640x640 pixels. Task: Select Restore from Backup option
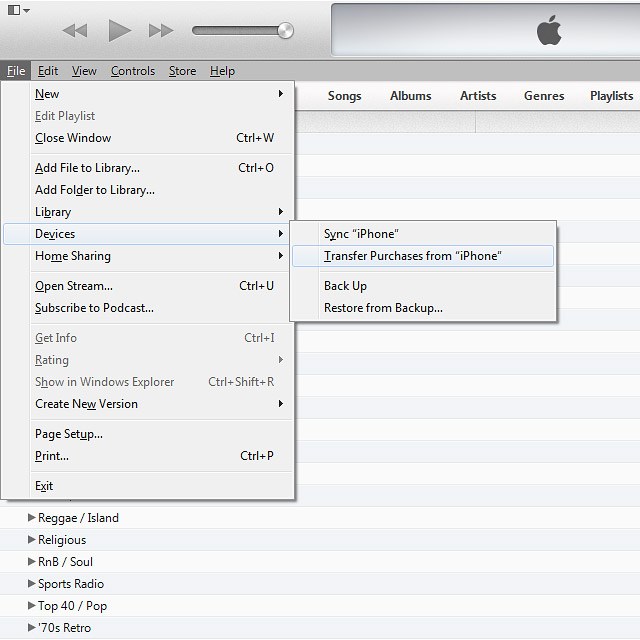[383, 308]
